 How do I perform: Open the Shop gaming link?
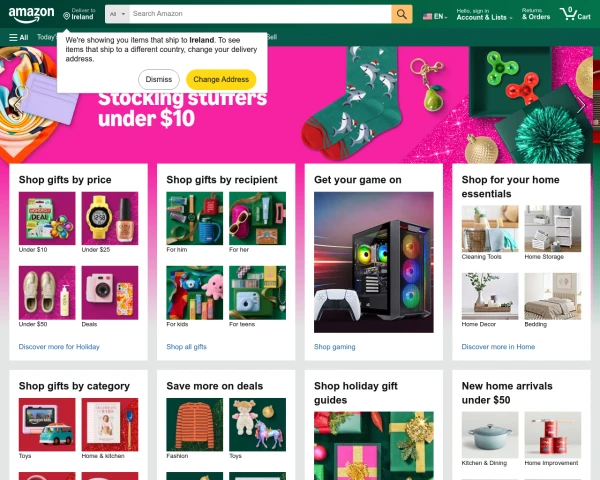[x=334, y=347]
